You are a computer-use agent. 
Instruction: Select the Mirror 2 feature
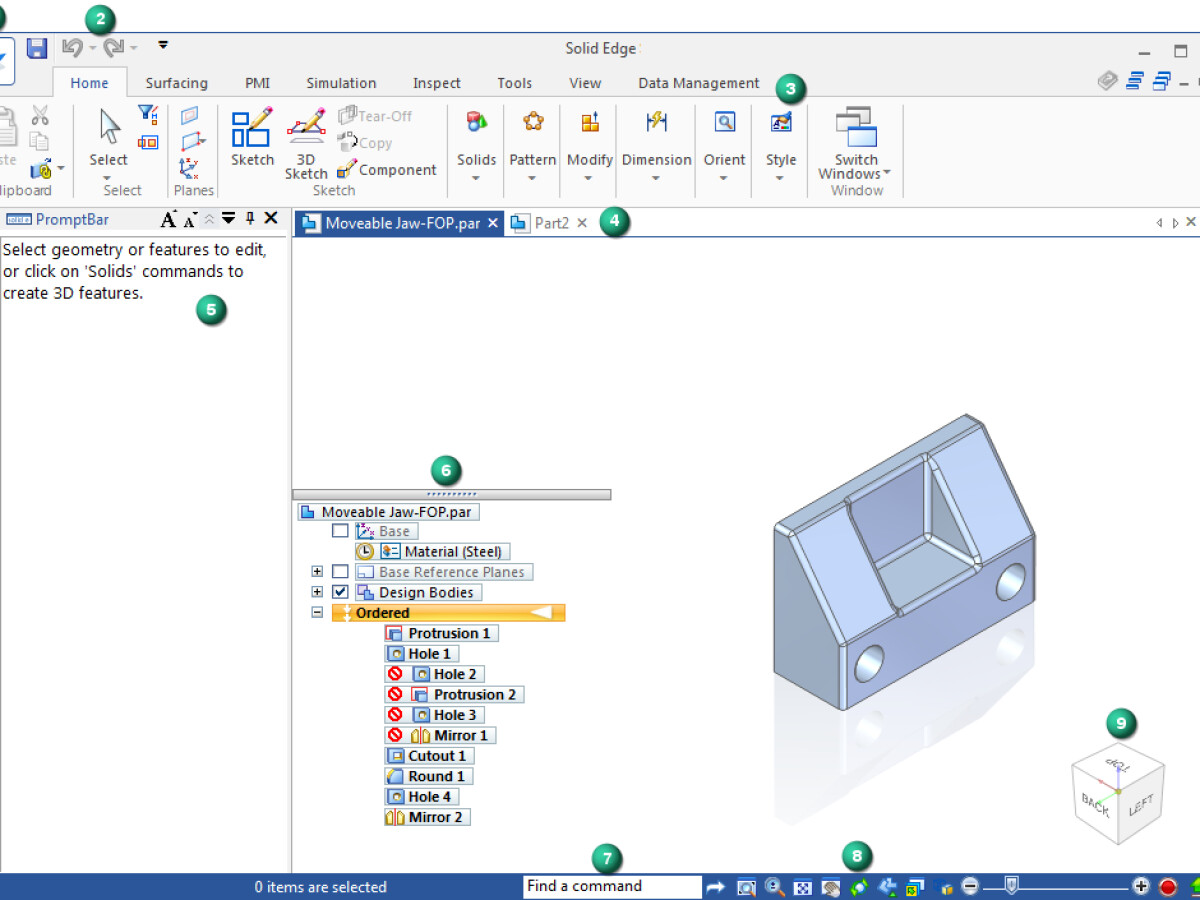427,817
